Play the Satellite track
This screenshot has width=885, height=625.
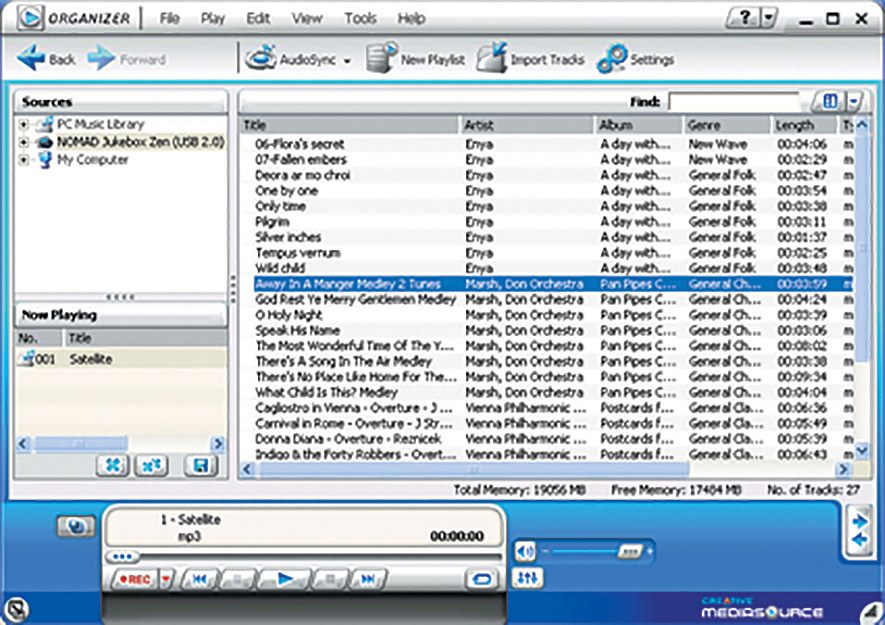285,579
